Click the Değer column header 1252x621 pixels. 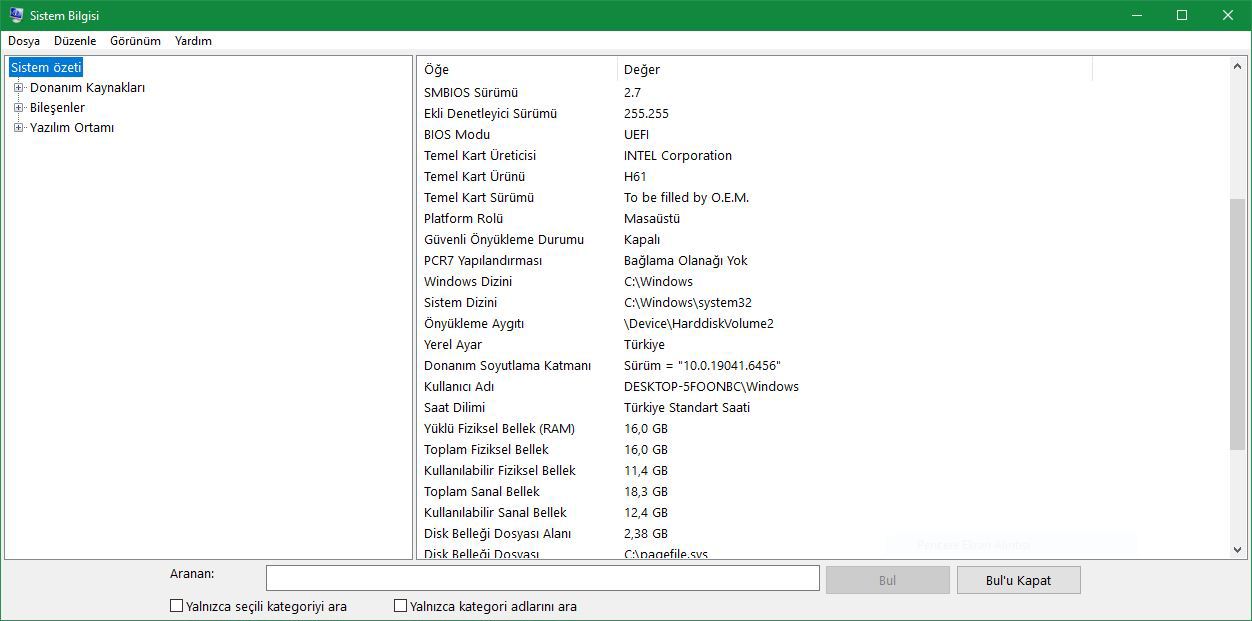click(855, 69)
